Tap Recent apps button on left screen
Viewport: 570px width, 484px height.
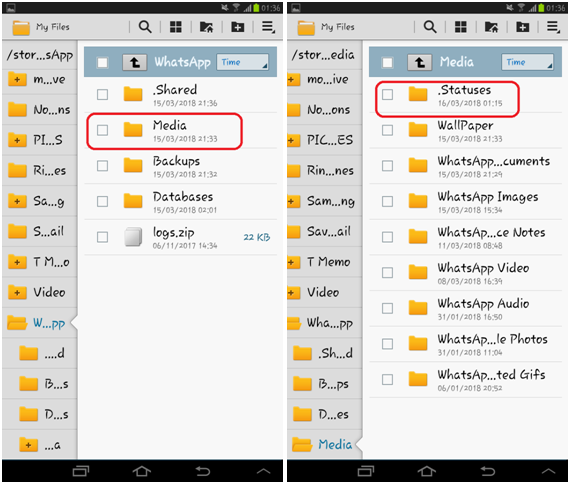[81, 471]
